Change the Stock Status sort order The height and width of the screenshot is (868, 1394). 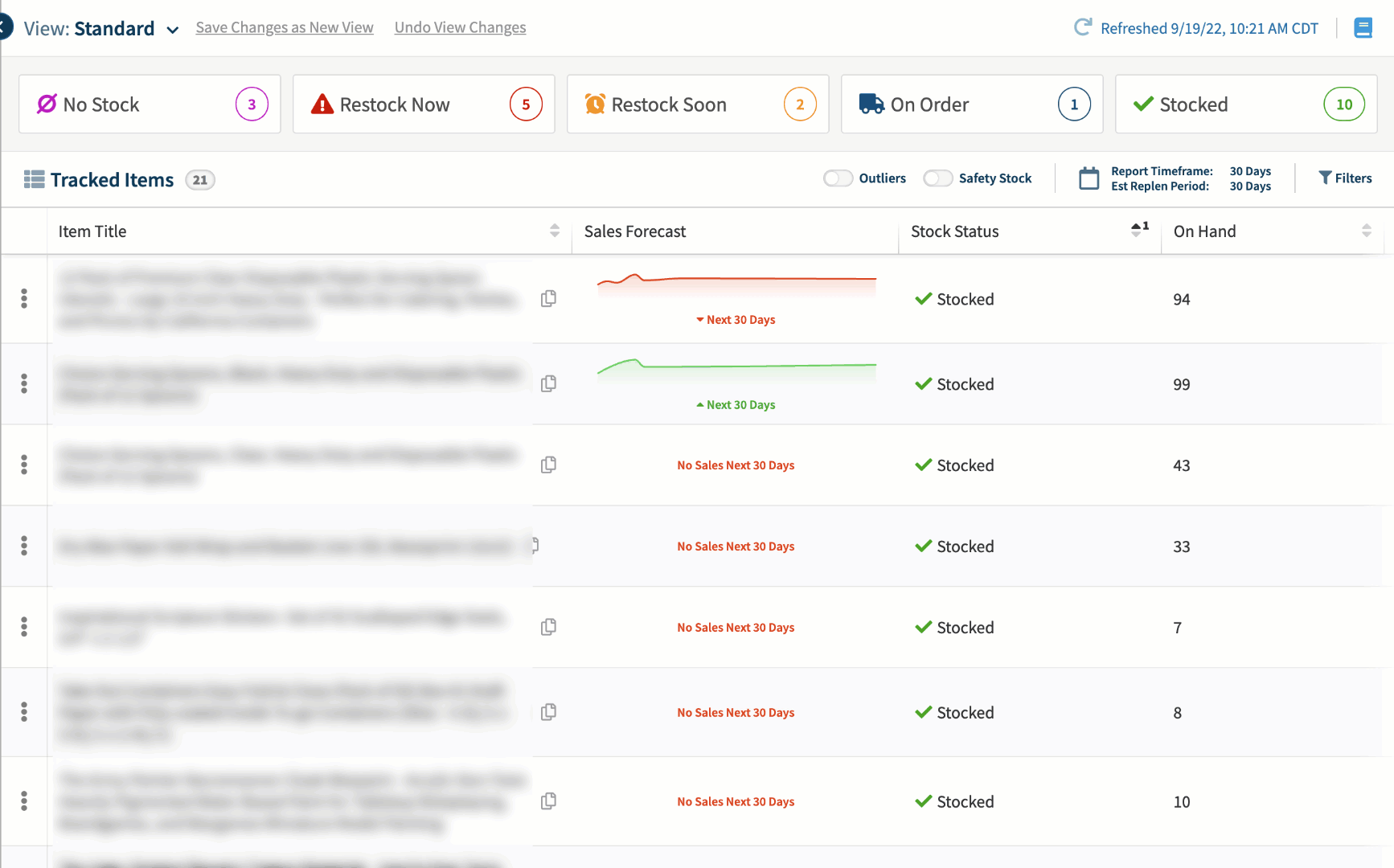[x=1137, y=230]
